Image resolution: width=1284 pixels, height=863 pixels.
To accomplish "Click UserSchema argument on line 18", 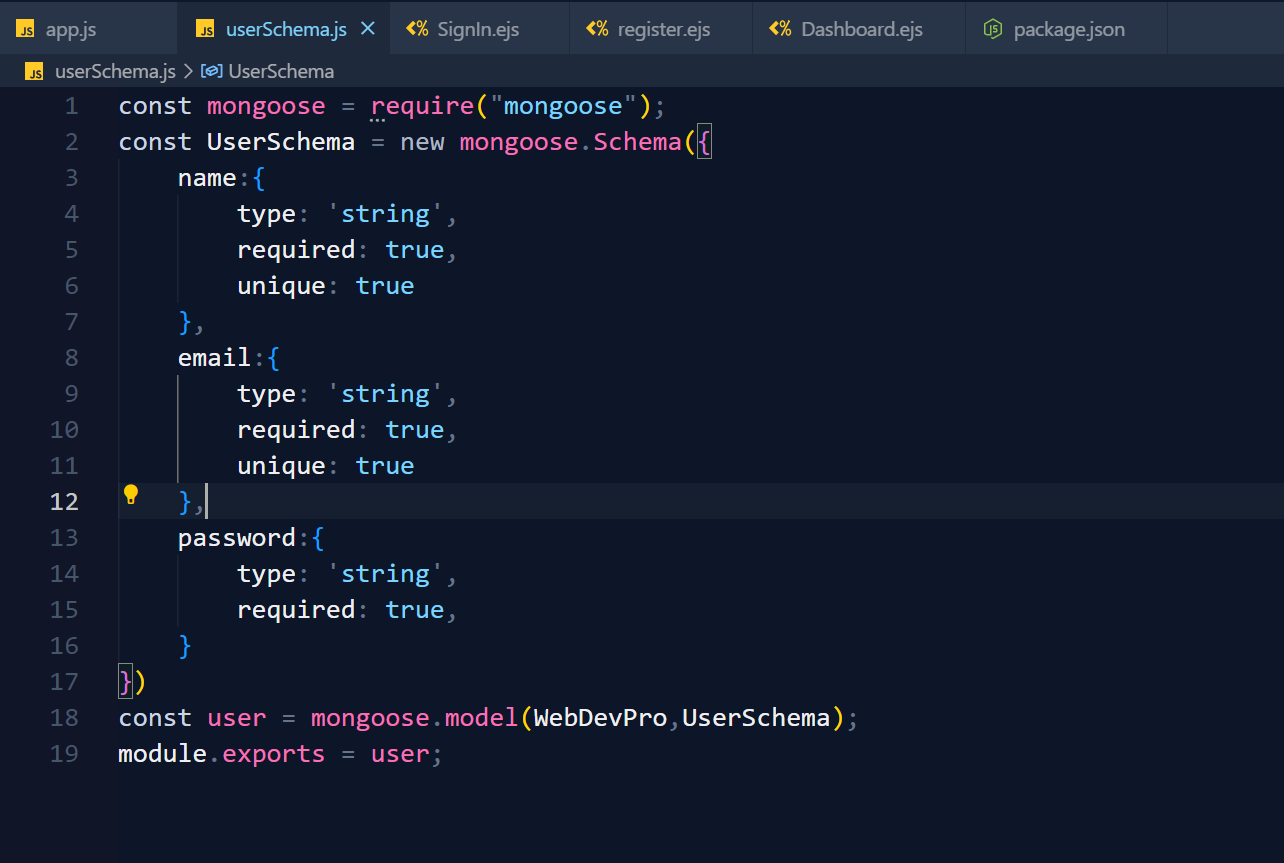I will click(756, 718).
